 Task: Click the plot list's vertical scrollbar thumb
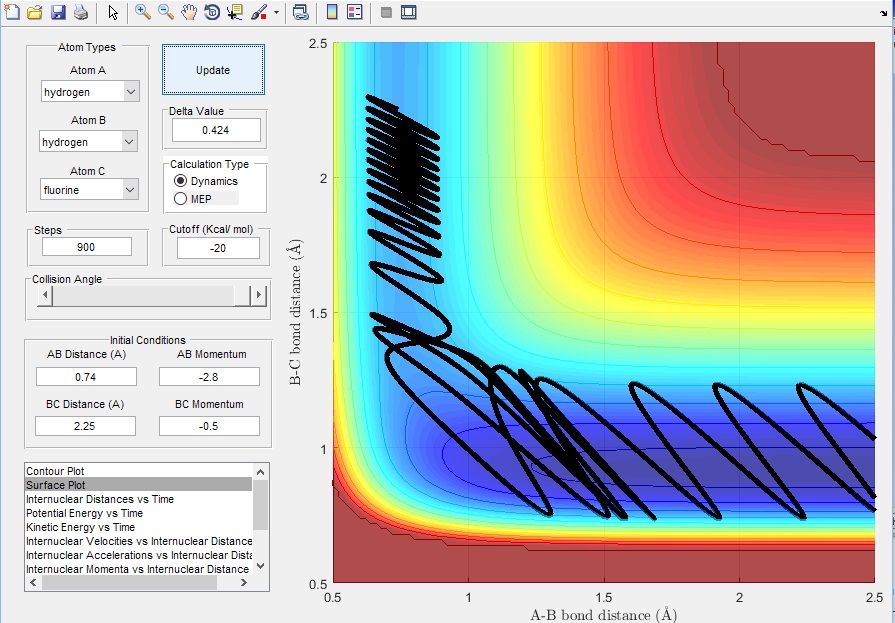point(260,505)
